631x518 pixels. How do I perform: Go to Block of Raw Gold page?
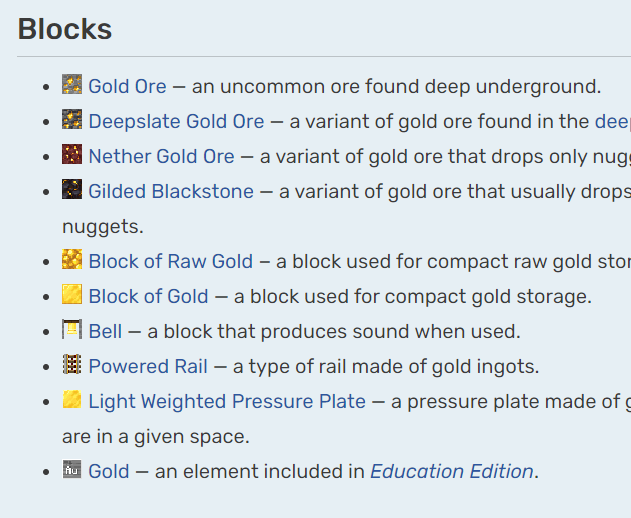(171, 262)
